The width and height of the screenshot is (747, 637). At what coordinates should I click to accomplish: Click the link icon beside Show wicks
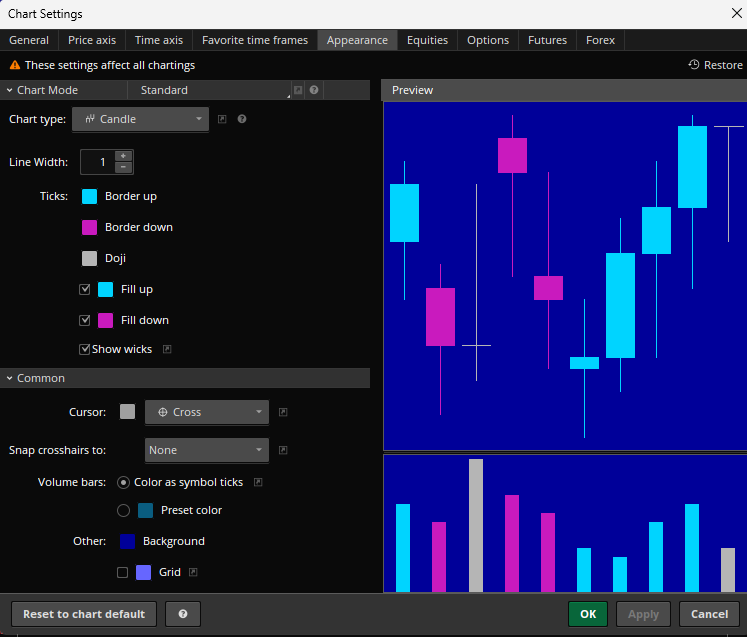pyautogui.click(x=167, y=349)
